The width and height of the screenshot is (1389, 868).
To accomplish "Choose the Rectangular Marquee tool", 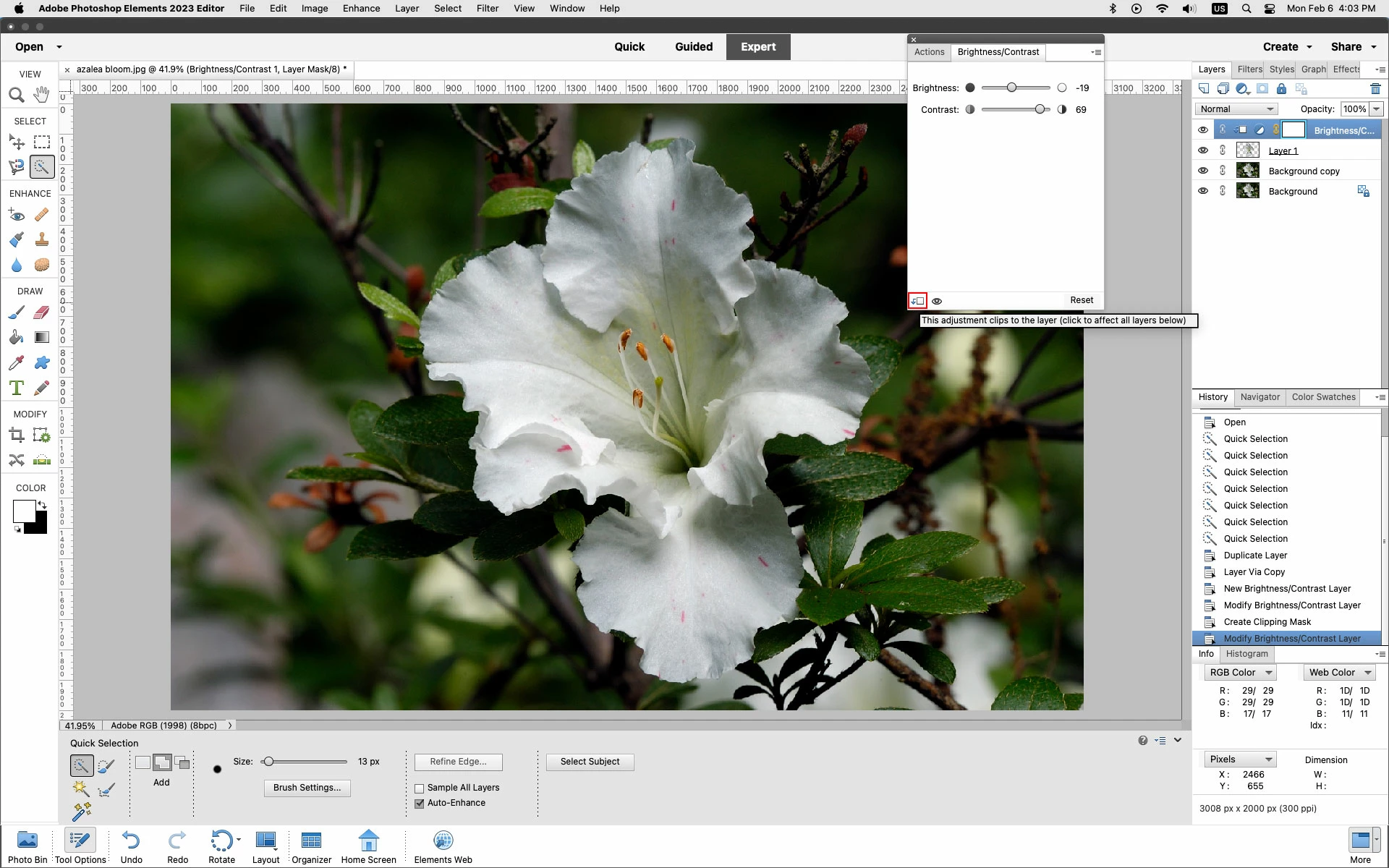I will pyautogui.click(x=42, y=142).
